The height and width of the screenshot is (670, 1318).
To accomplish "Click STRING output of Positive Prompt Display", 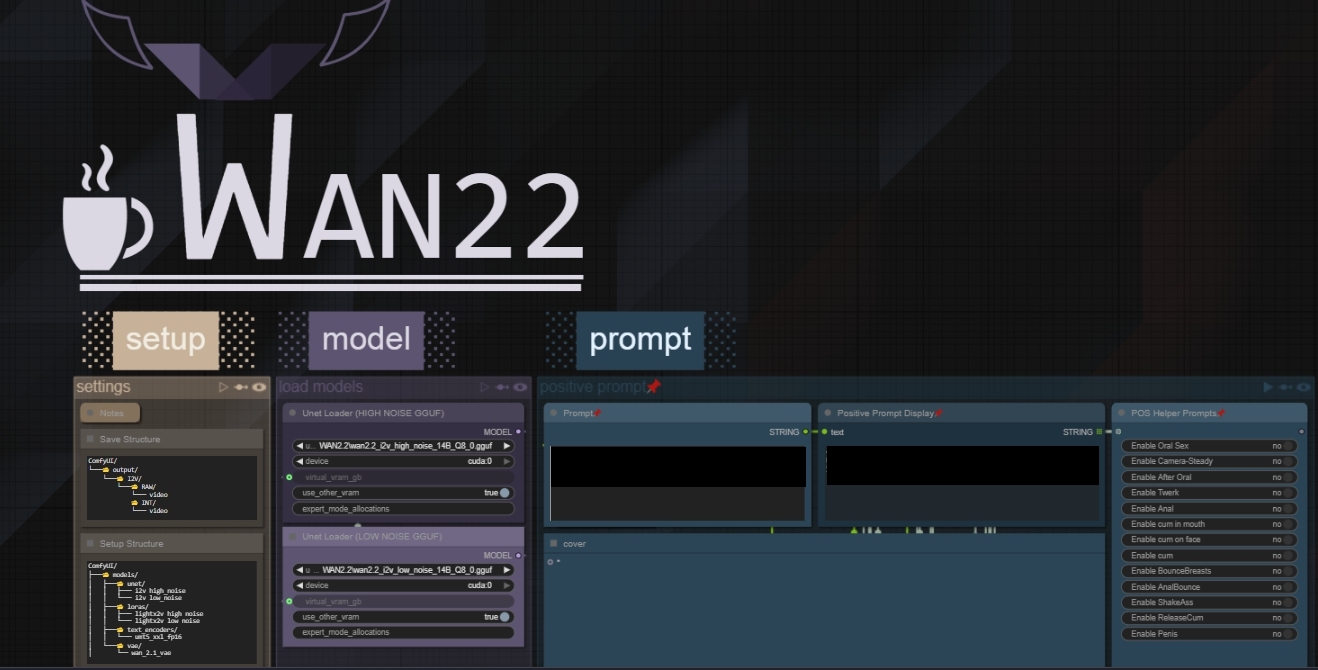I will 1100,432.
